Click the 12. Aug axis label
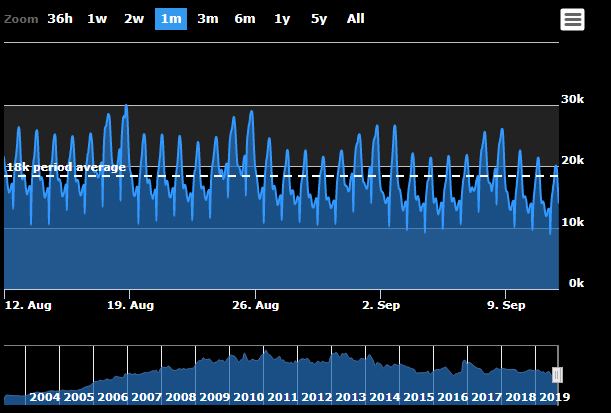The image size is (611, 413). 28,305
